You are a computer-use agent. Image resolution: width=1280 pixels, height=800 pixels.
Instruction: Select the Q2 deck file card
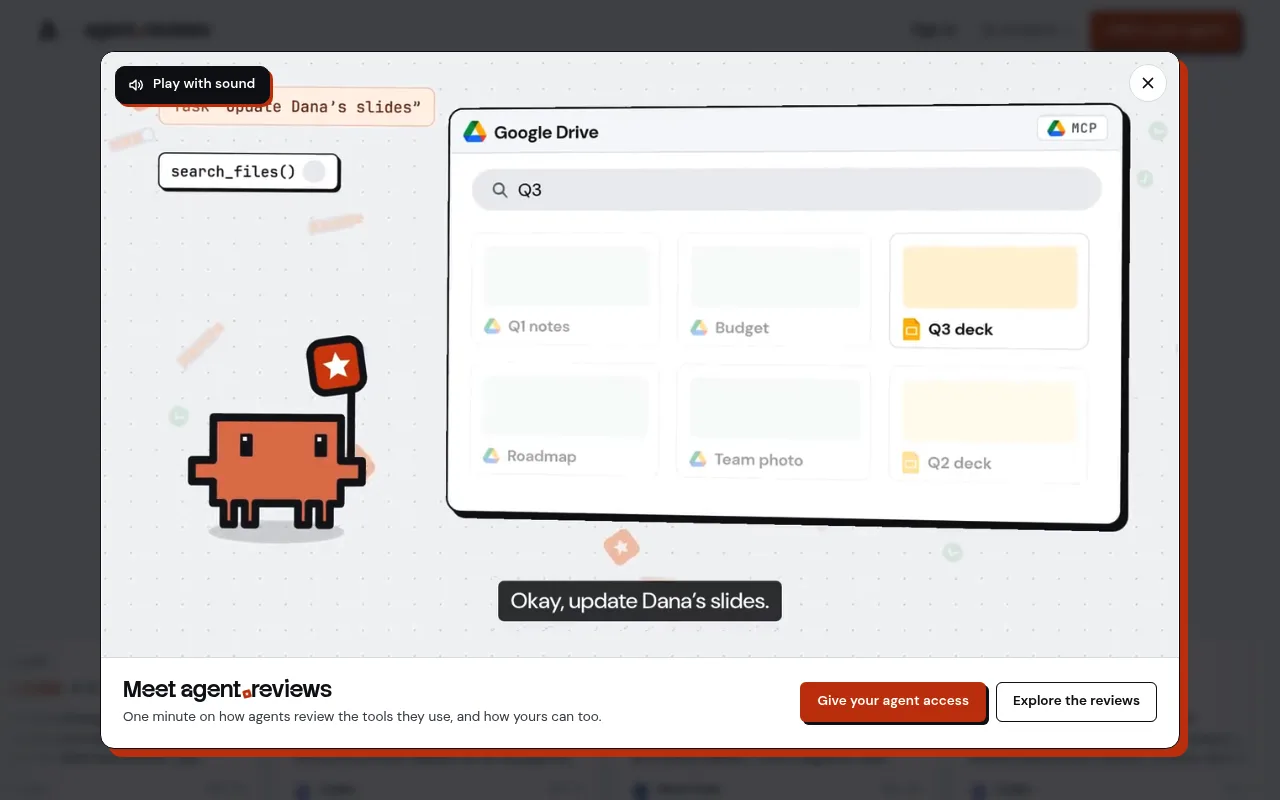(x=988, y=425)
